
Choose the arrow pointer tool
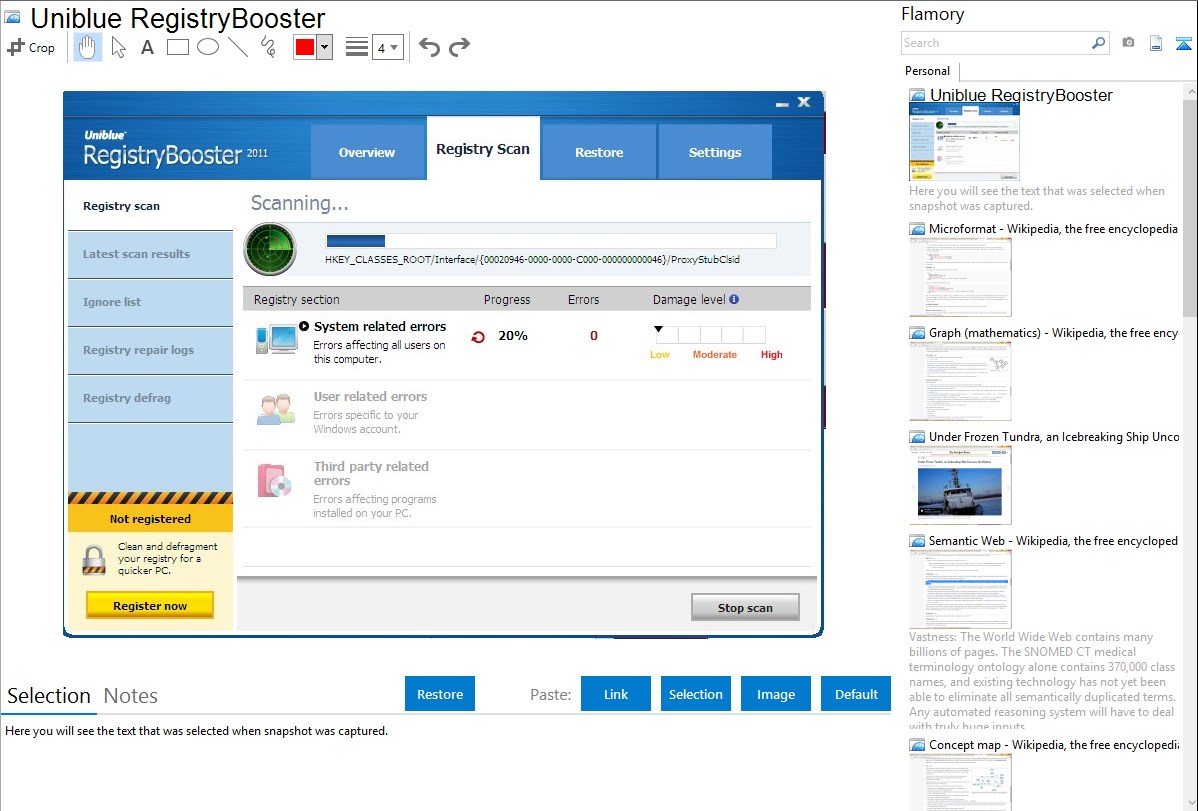pyautogui.click(x=118, y=47)
